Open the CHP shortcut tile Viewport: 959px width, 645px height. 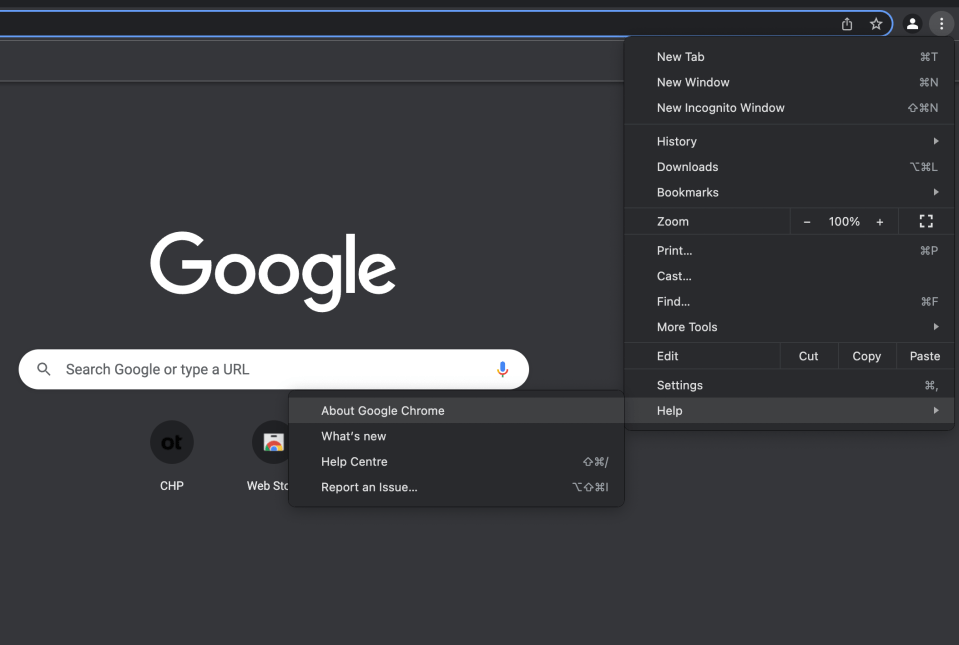[172, 455]
